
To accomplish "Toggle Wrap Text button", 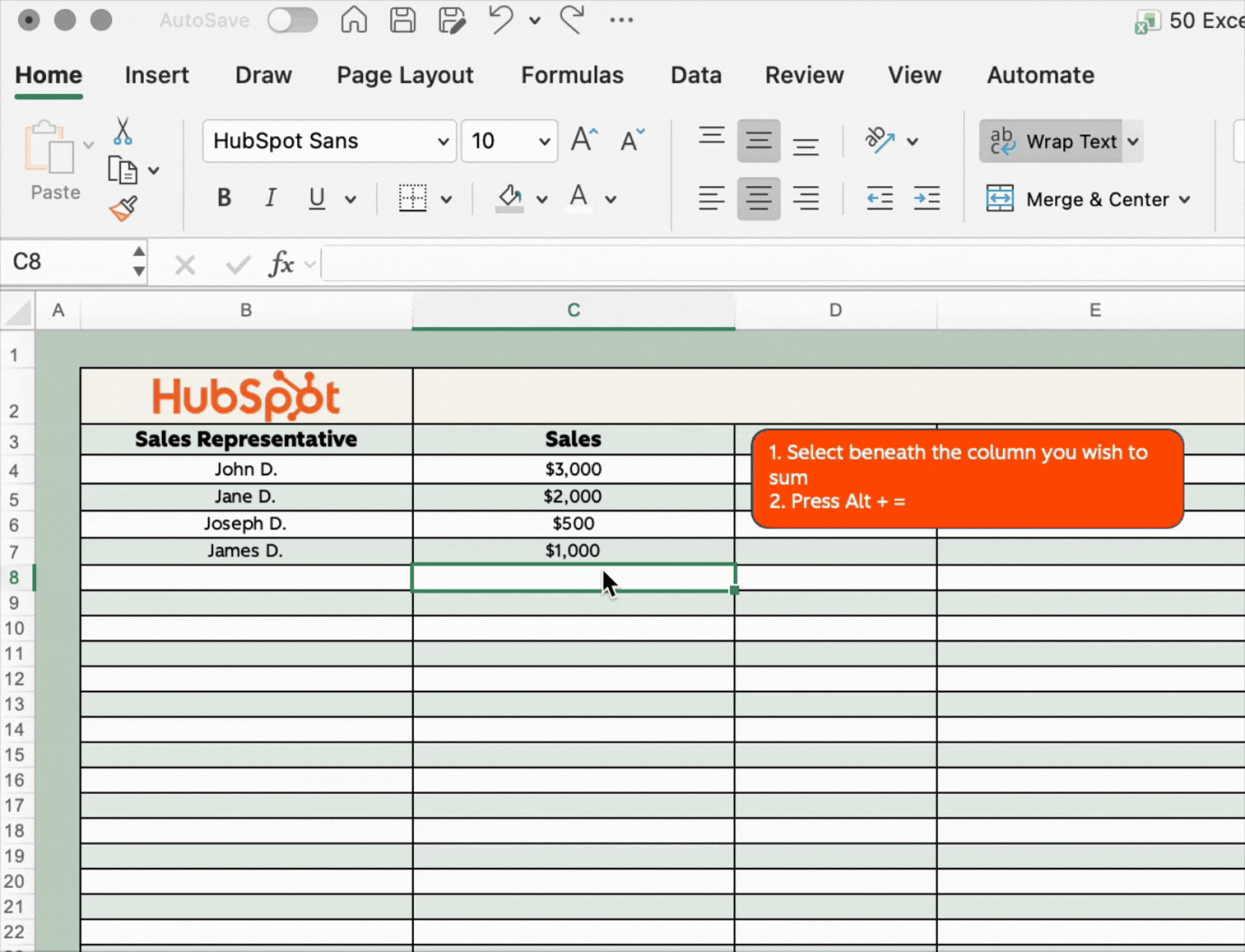I will [x=1053, y=142].
